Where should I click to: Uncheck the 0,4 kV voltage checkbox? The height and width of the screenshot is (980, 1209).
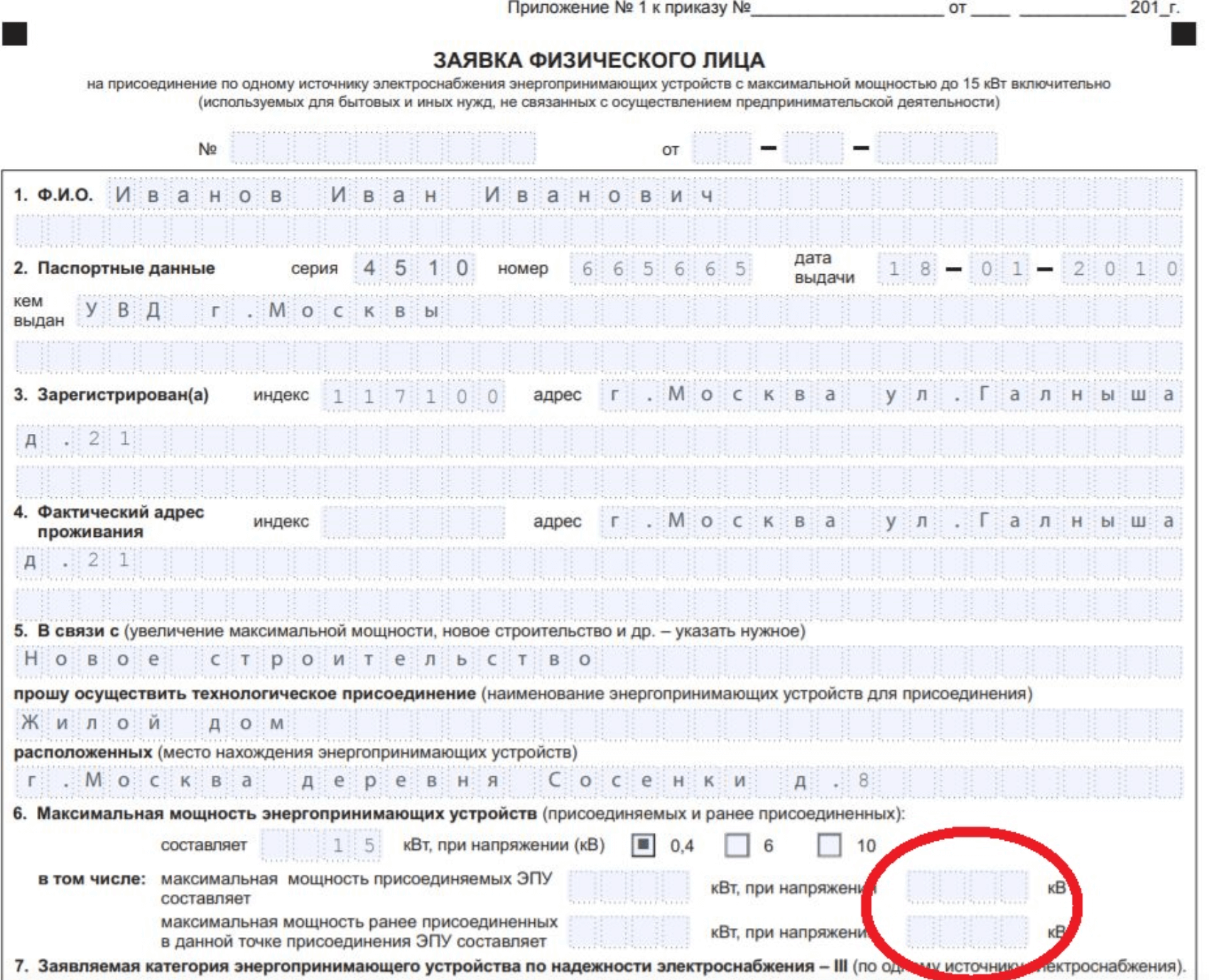pyautogui.click(x=643, y=845)
